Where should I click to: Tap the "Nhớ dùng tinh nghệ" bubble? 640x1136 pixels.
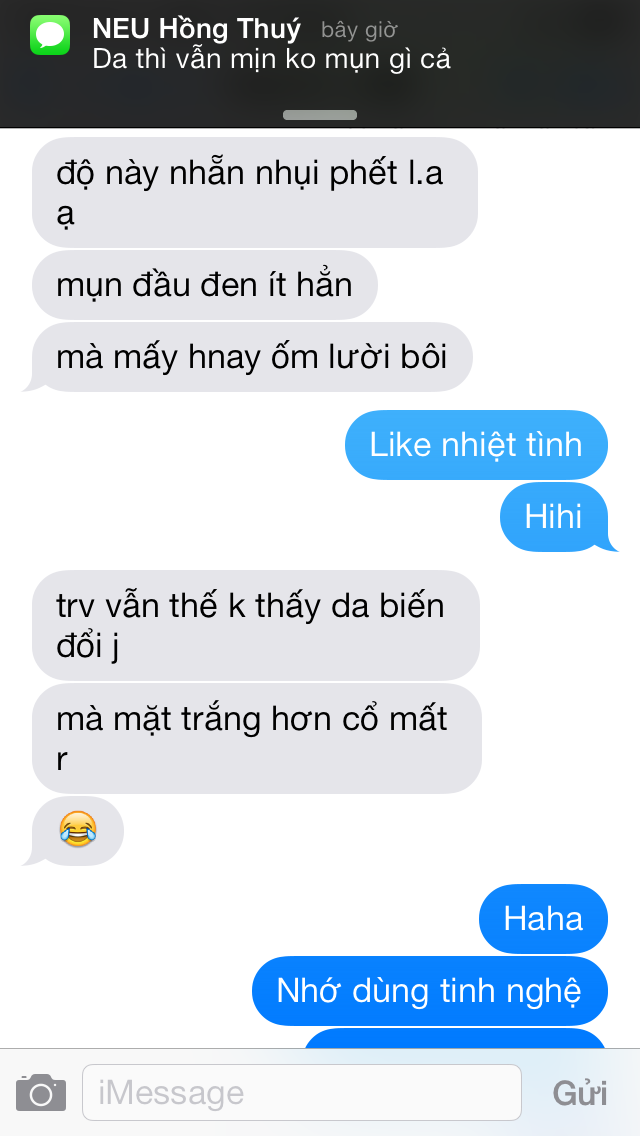point(430,991)
